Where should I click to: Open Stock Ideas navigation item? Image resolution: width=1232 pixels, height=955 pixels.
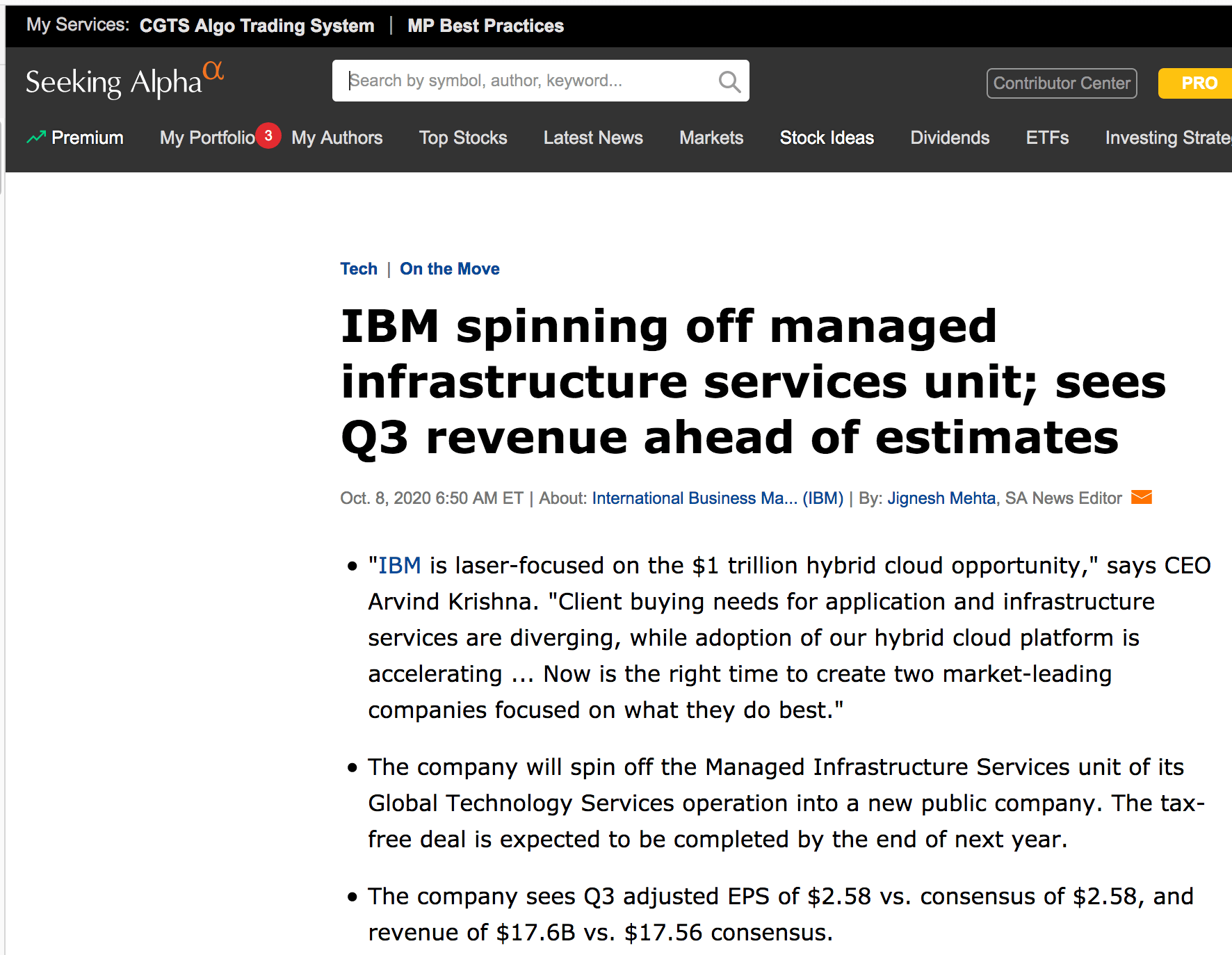coord(827,138)
